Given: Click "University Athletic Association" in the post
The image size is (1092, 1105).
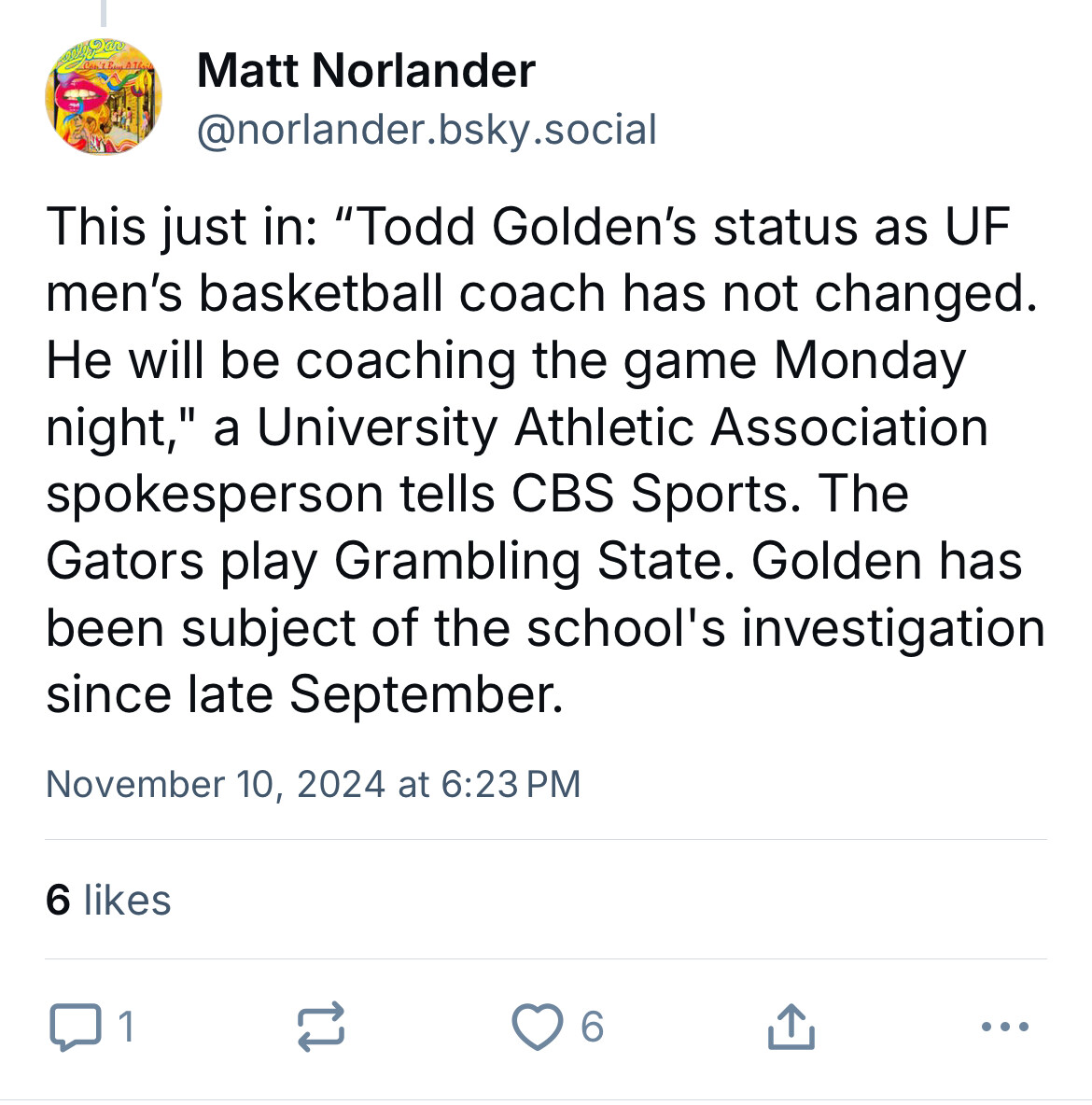Looking at the screenshot, I should 623,427.
